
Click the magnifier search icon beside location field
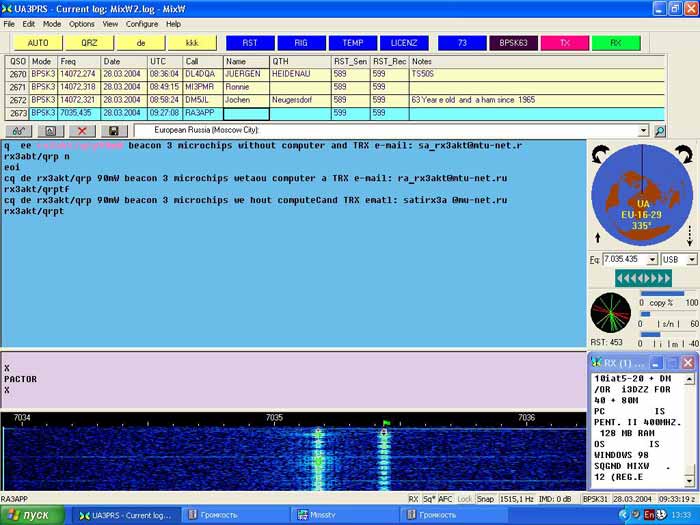pos(660,131)
